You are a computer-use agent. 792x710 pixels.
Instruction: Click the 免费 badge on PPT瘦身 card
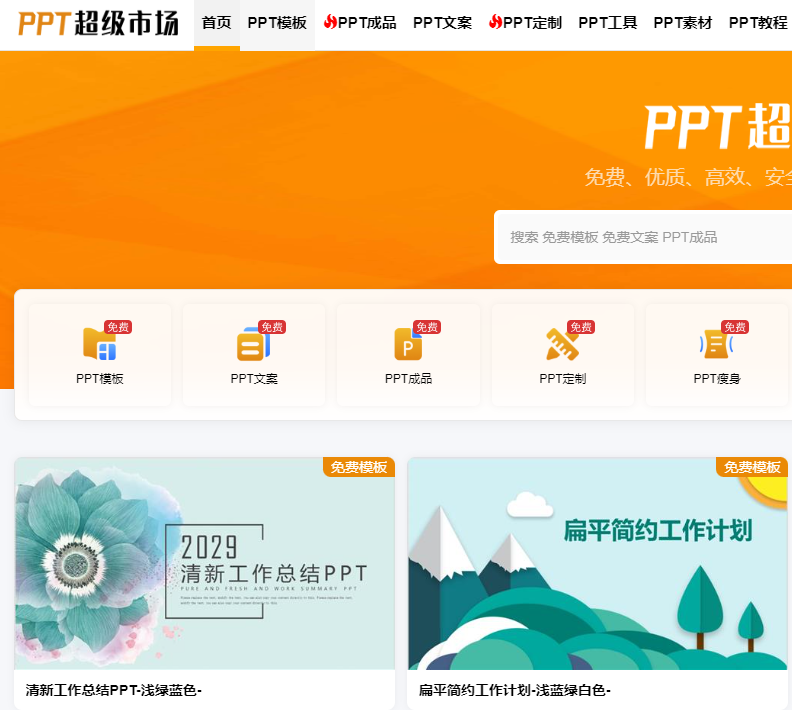(x=735, y=327)
